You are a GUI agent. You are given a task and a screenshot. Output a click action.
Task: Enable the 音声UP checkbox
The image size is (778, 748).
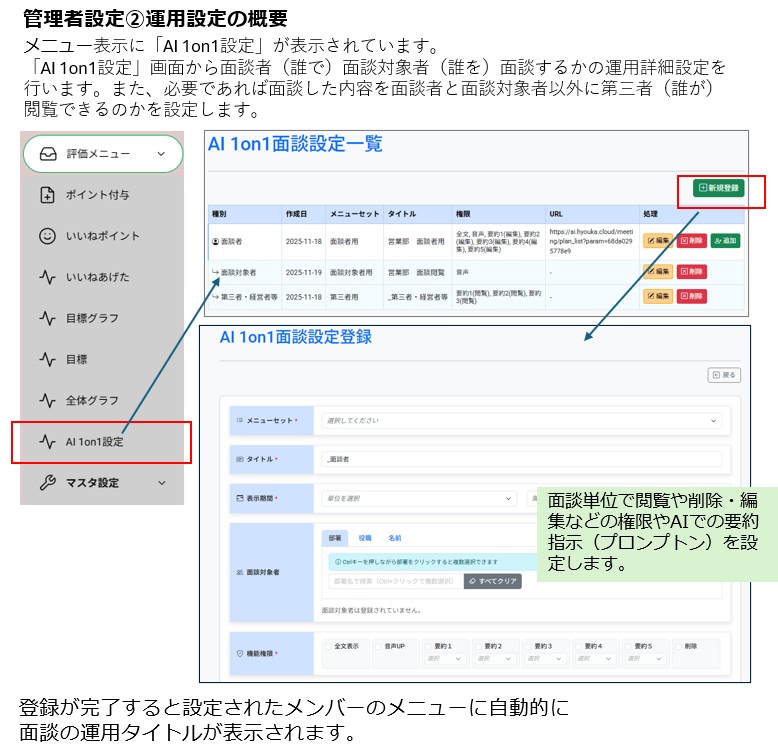click(x=380, y=646)
